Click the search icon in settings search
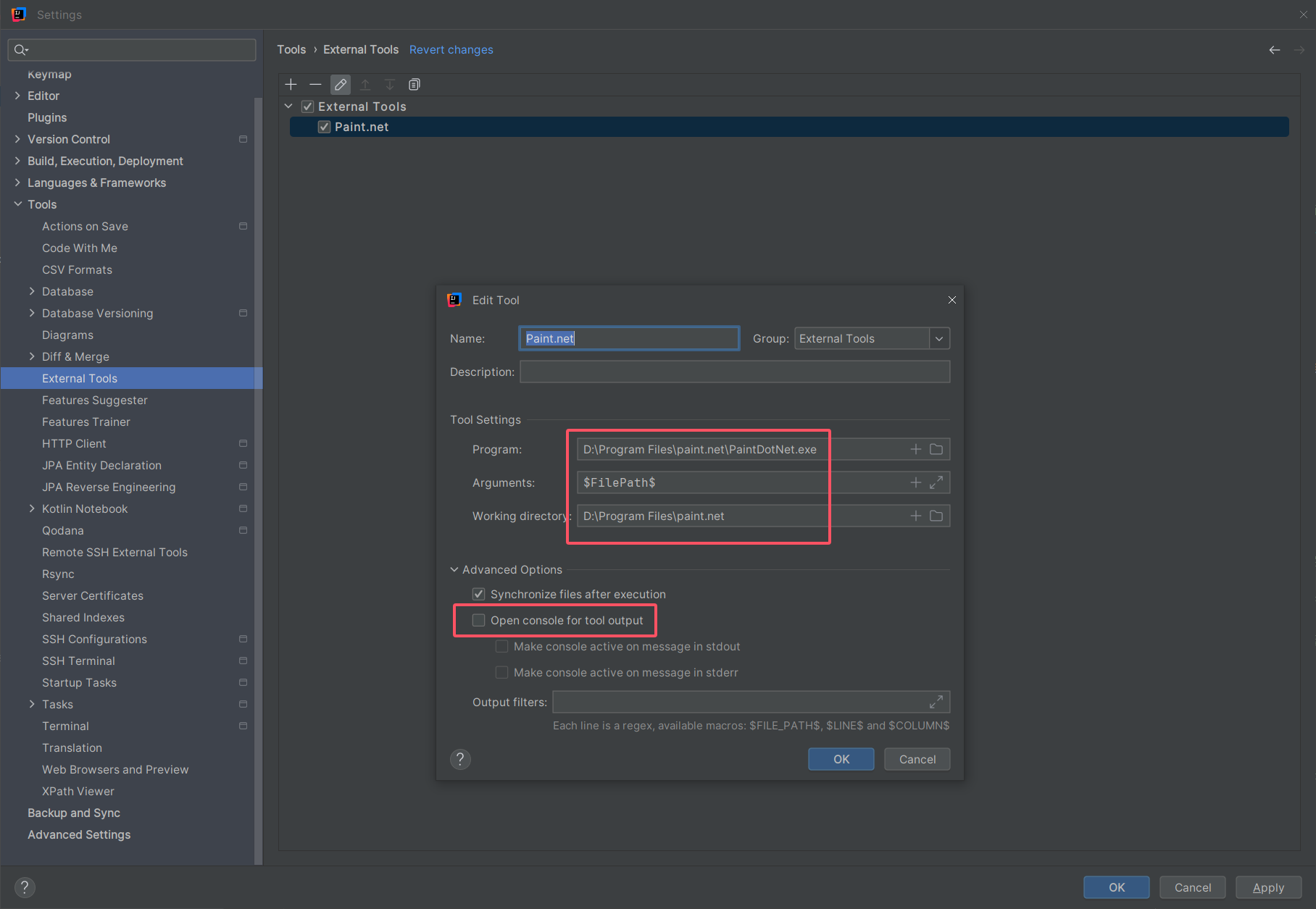The height and width of the screenshot is (909, 1316). [20, 50]
